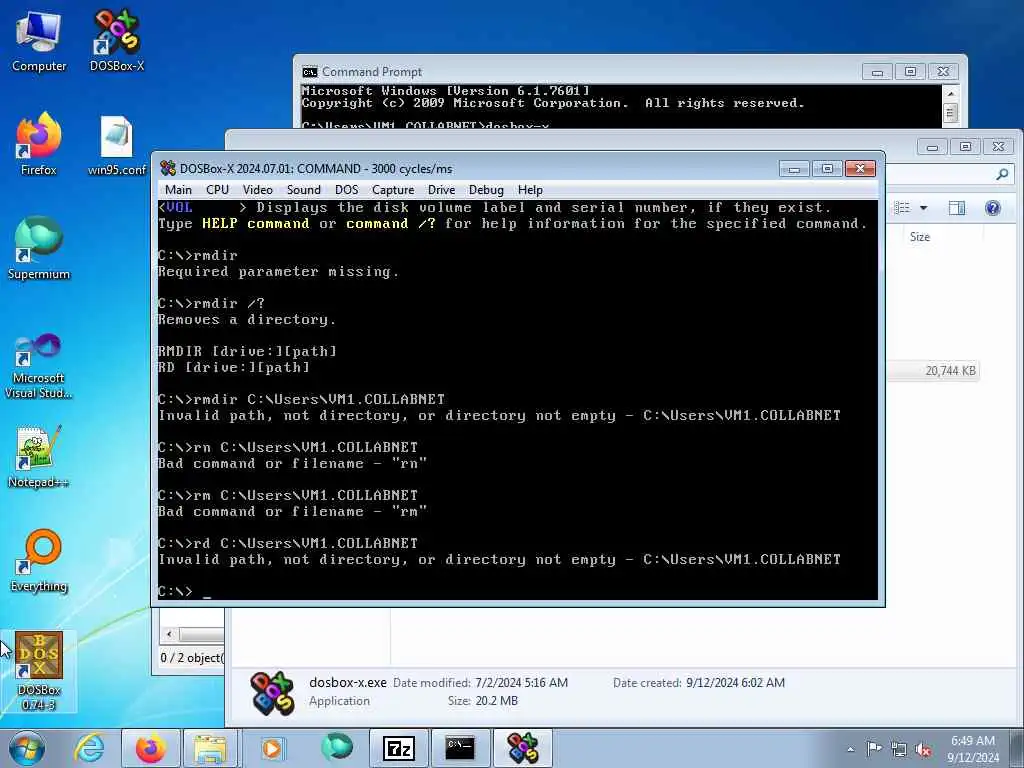Viewport: 1024px width, 768px height.
Task: Open Microsoft Visual Studio desktop shortcut
Action: tap(39, 366)
